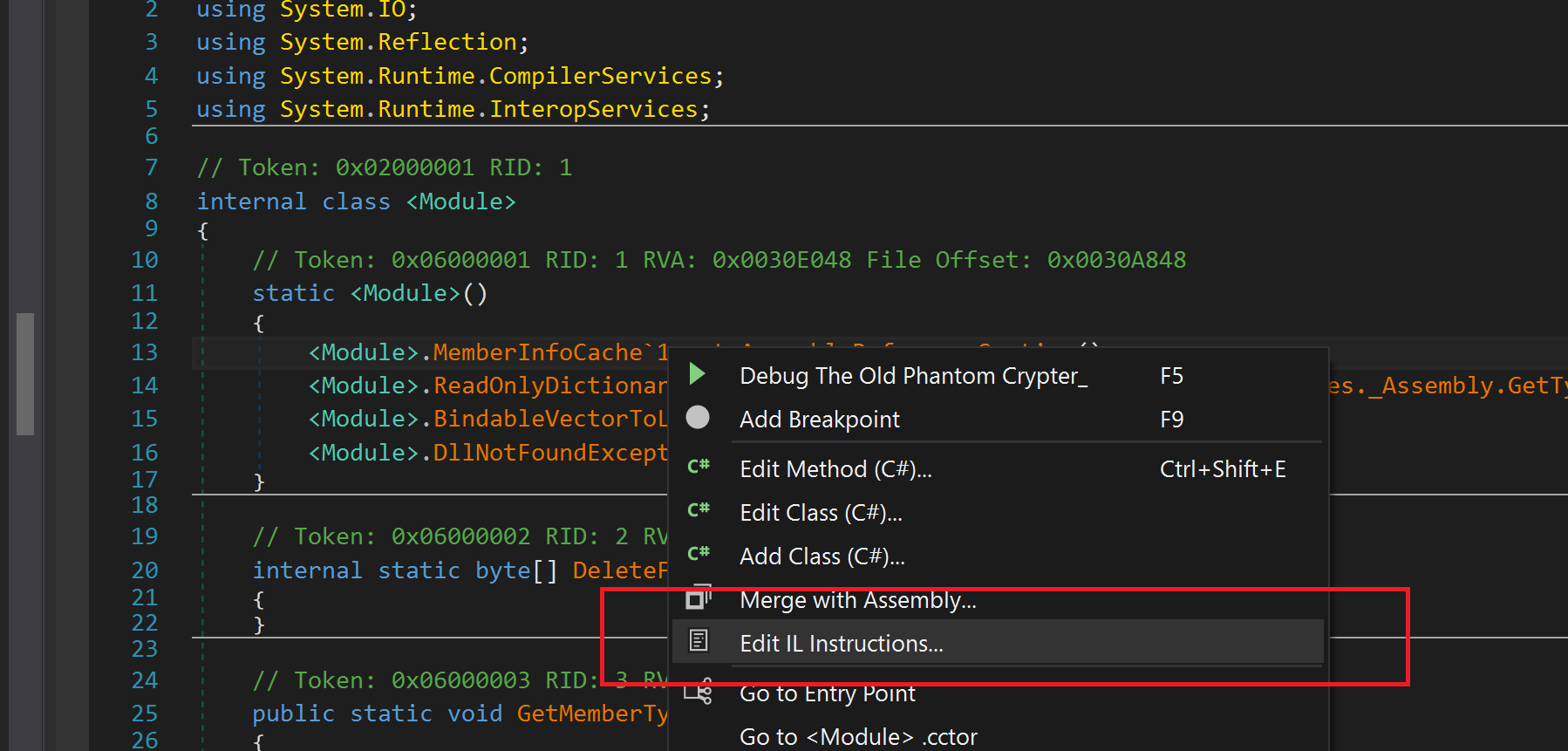This screenshot has width=1568, height=751.
Task: Click the Go to Entry Point icon
Action: click(x=699, y=693)
